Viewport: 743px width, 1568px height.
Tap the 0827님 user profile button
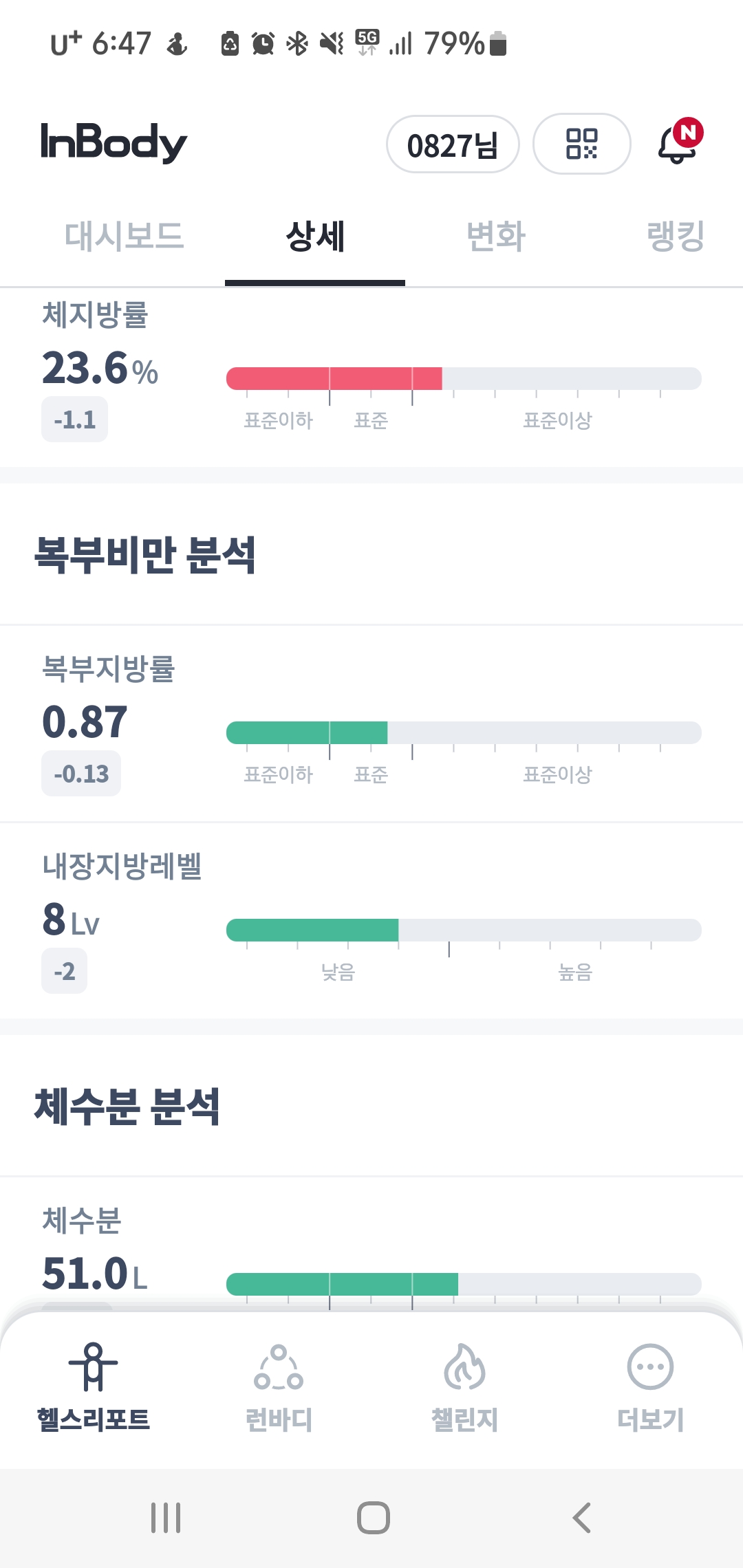(x=453, y=144)
